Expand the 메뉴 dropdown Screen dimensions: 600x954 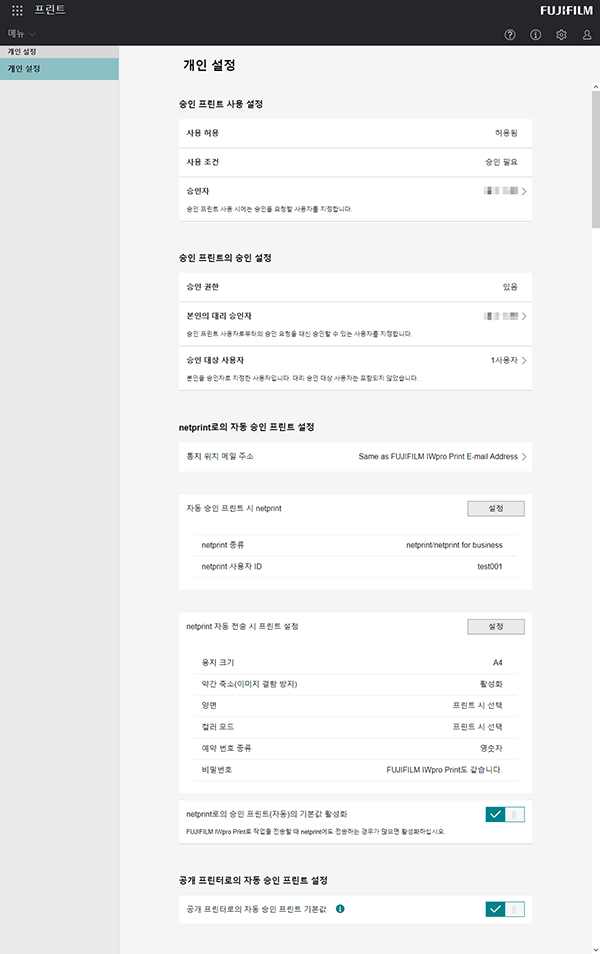(x=22, y=34)
